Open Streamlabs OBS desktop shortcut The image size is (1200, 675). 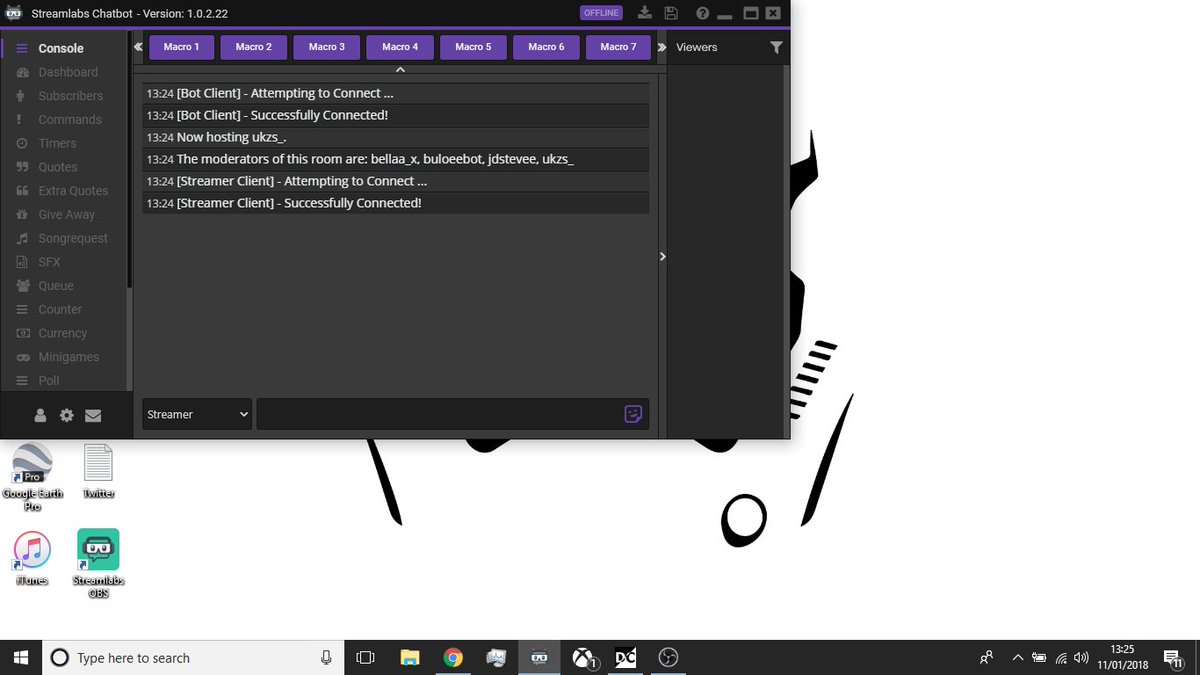[x=98, y=564]
